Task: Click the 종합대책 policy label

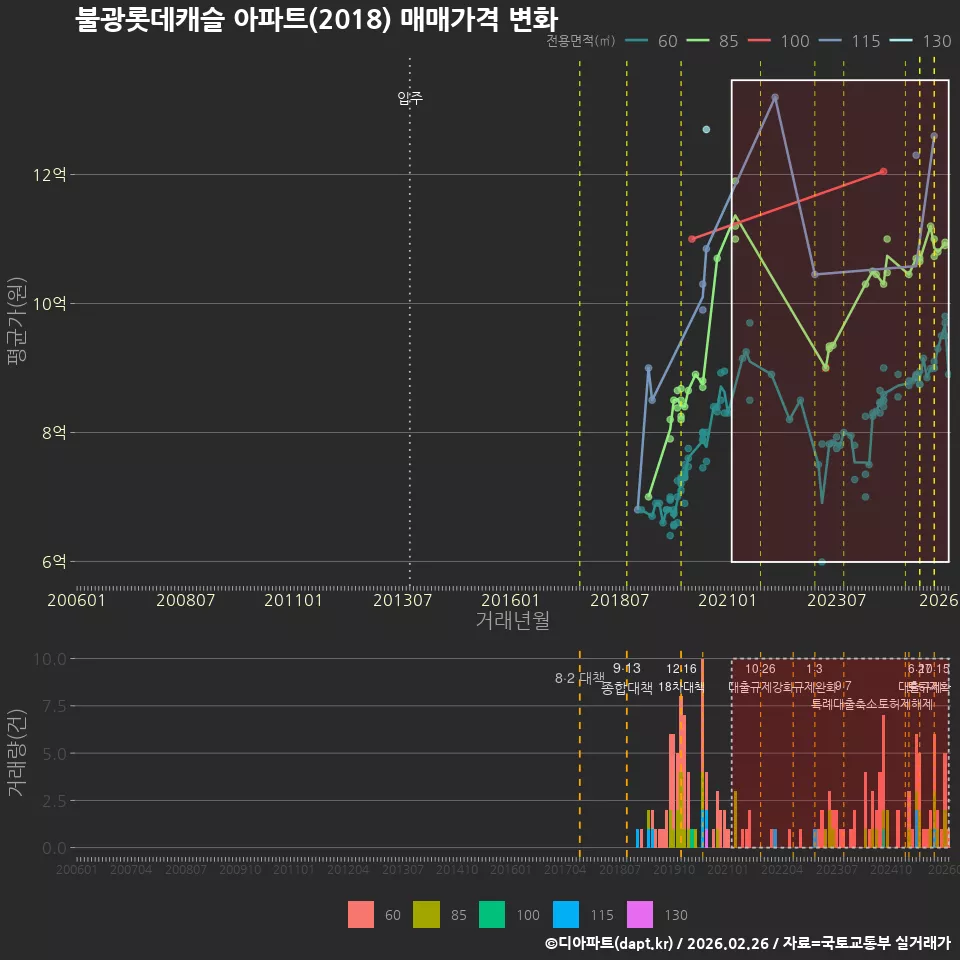Action: [627, 688]
